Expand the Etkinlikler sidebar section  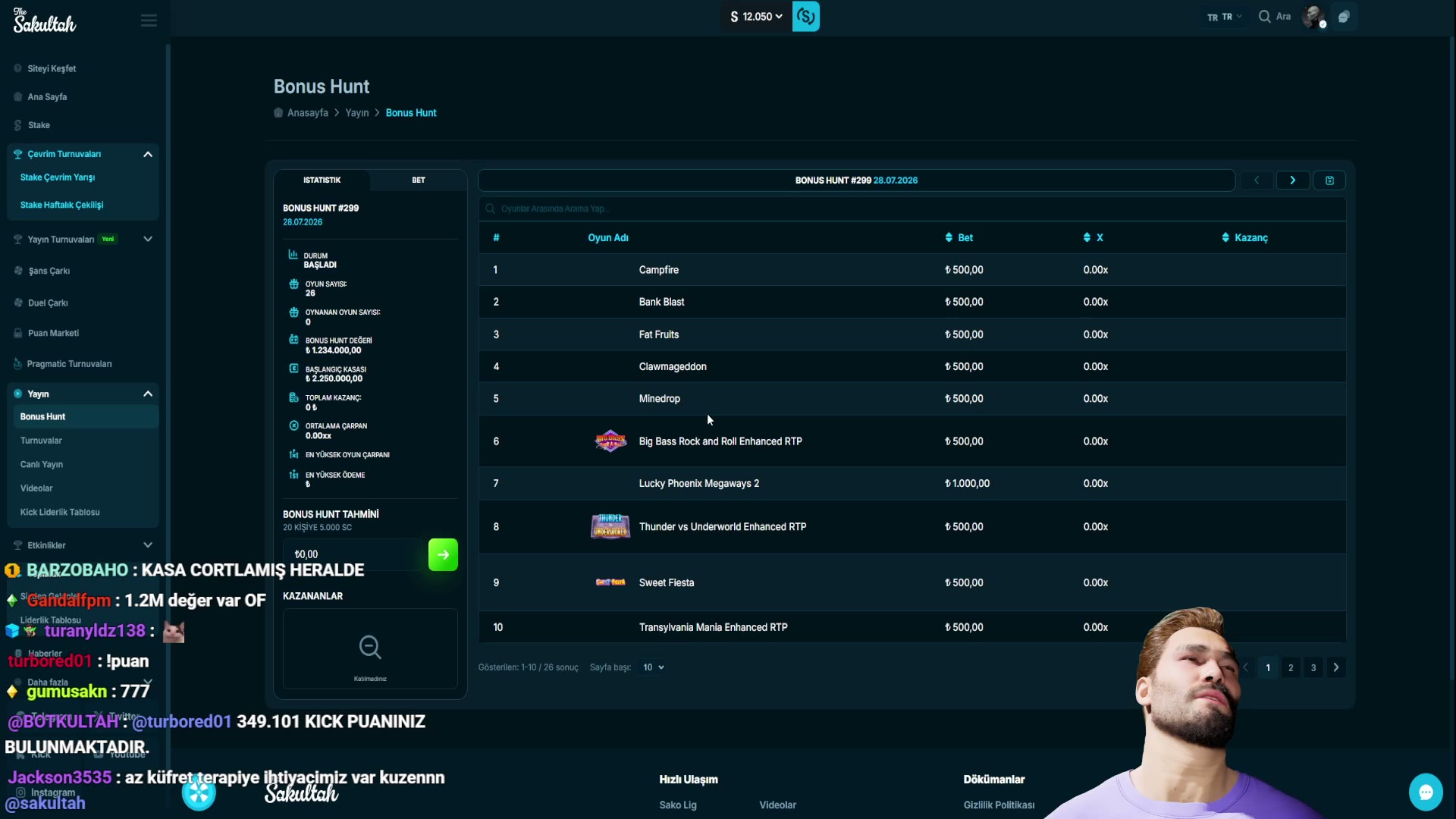tap(148, 544)
